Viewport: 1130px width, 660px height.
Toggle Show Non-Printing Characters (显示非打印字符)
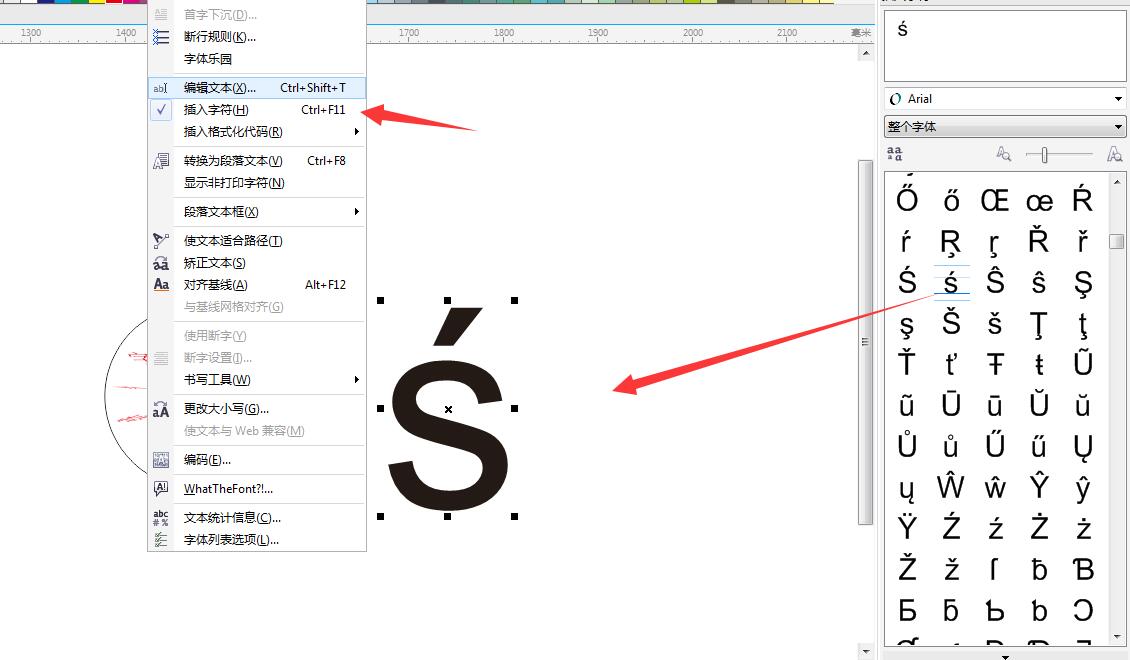pos(234,183)
